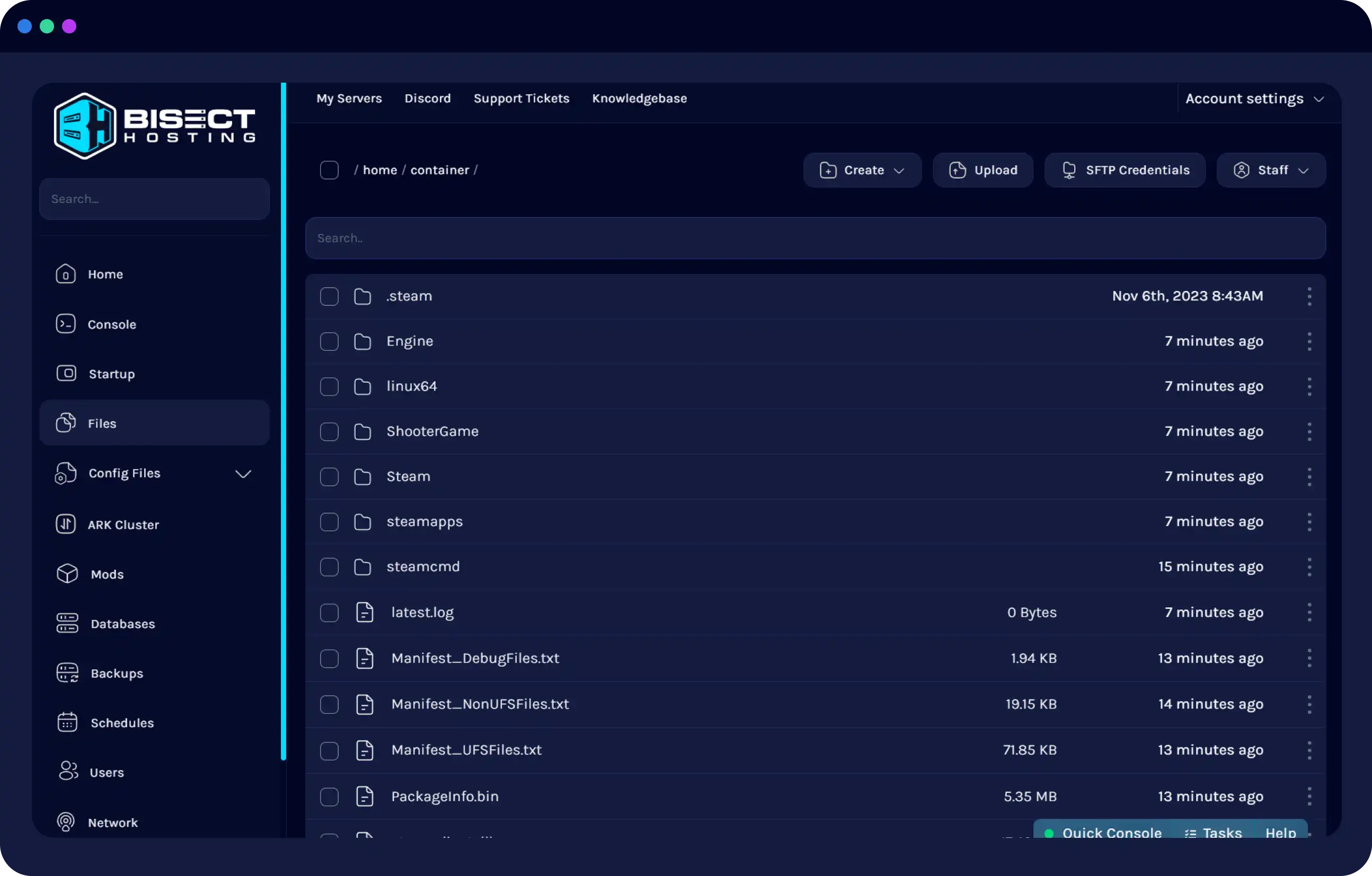Open the Mods section icon

point(66,573)
